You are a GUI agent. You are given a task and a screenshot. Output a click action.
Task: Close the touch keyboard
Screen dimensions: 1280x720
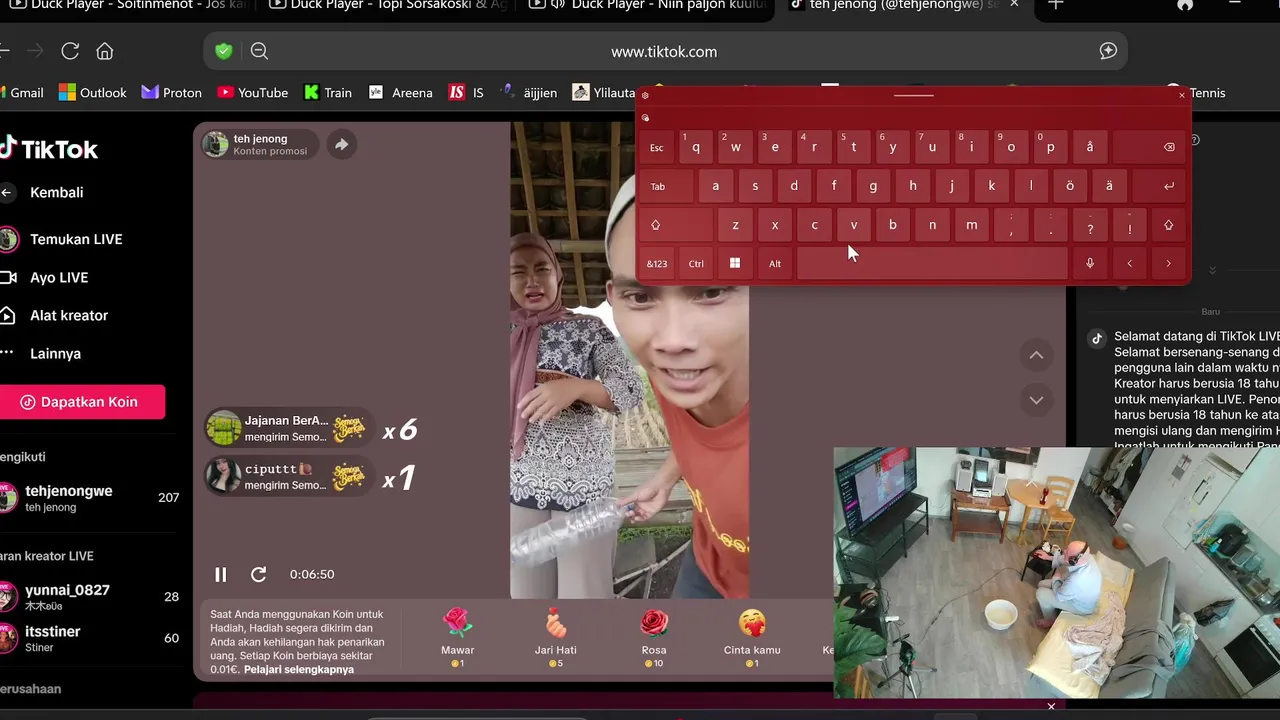(1182, 95)
